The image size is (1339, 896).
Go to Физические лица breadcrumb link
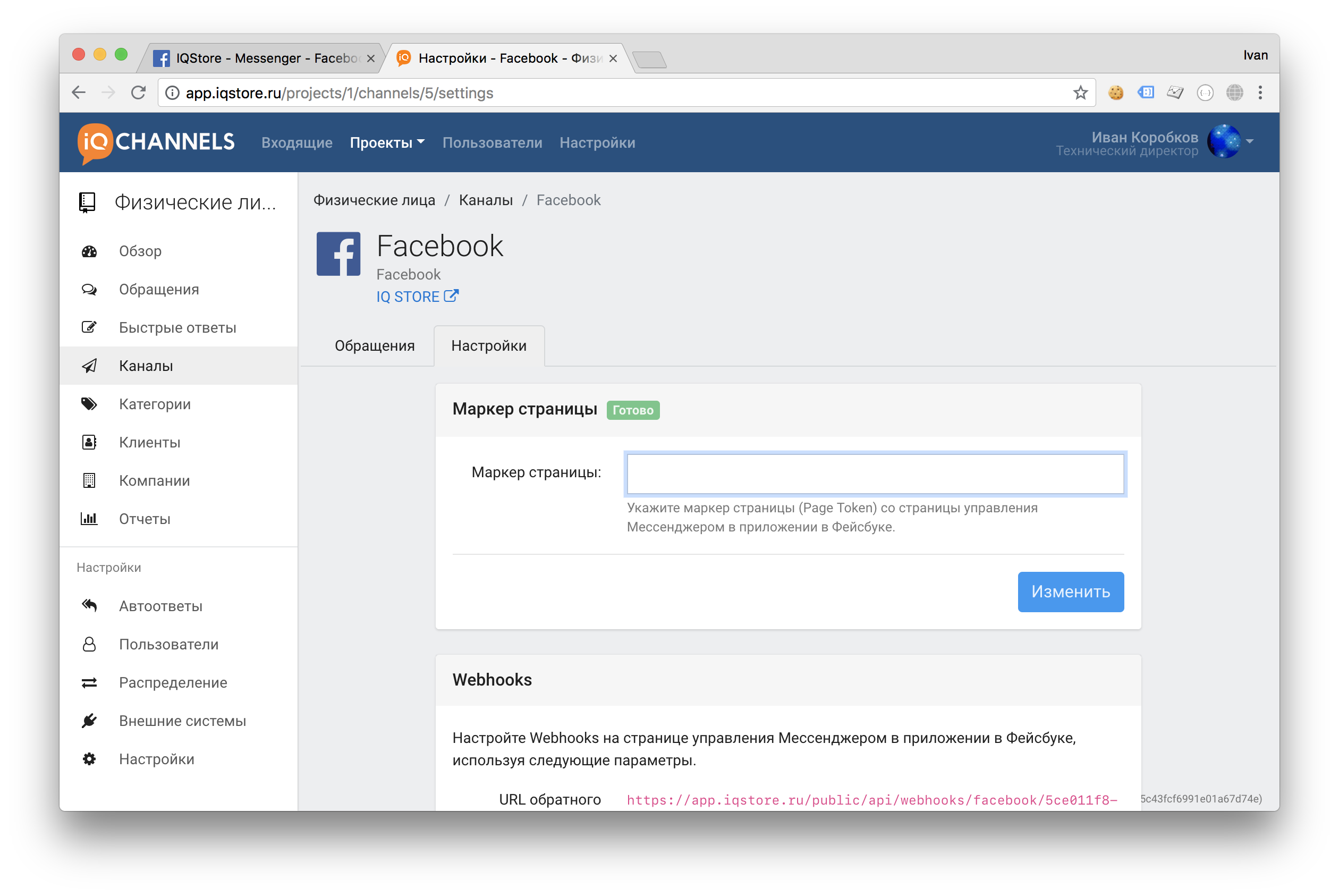tap(374, 200)
